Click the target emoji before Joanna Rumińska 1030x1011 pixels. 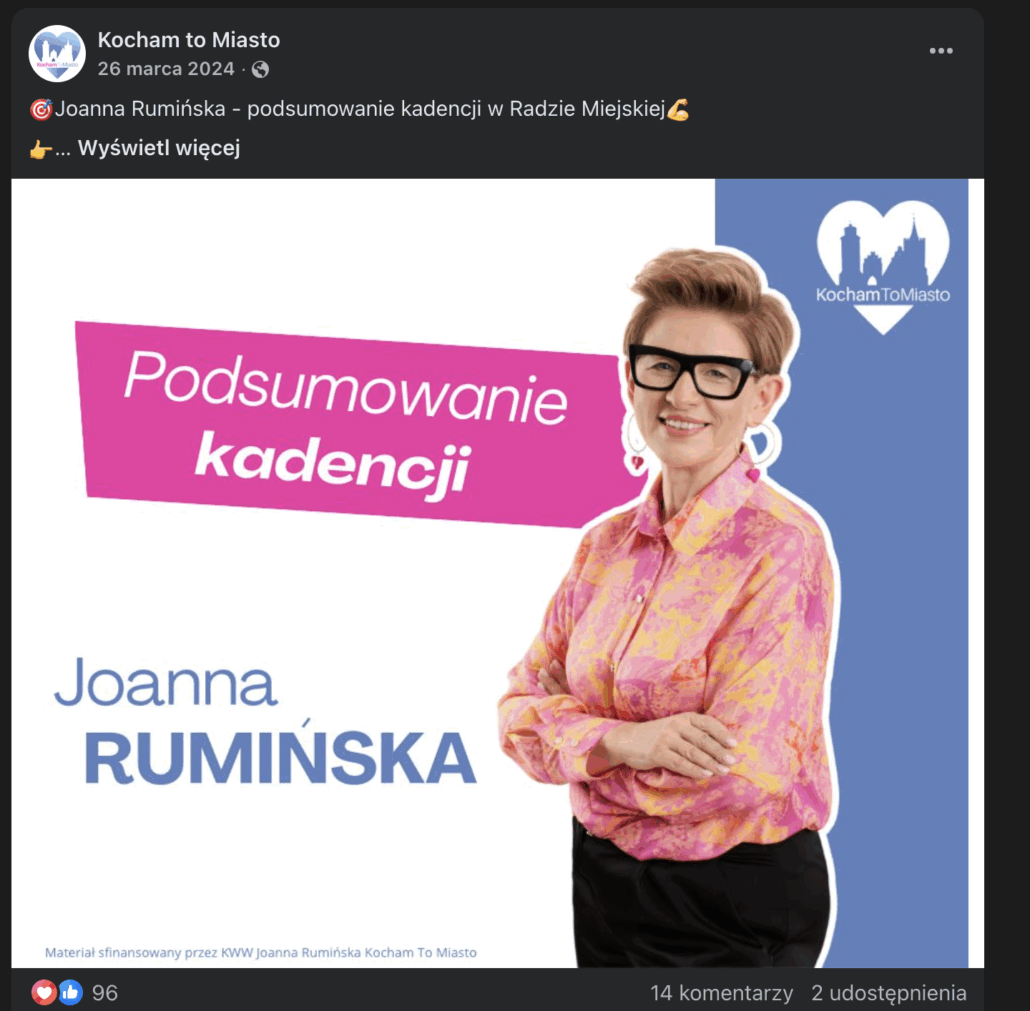click(x=41, y=109)
